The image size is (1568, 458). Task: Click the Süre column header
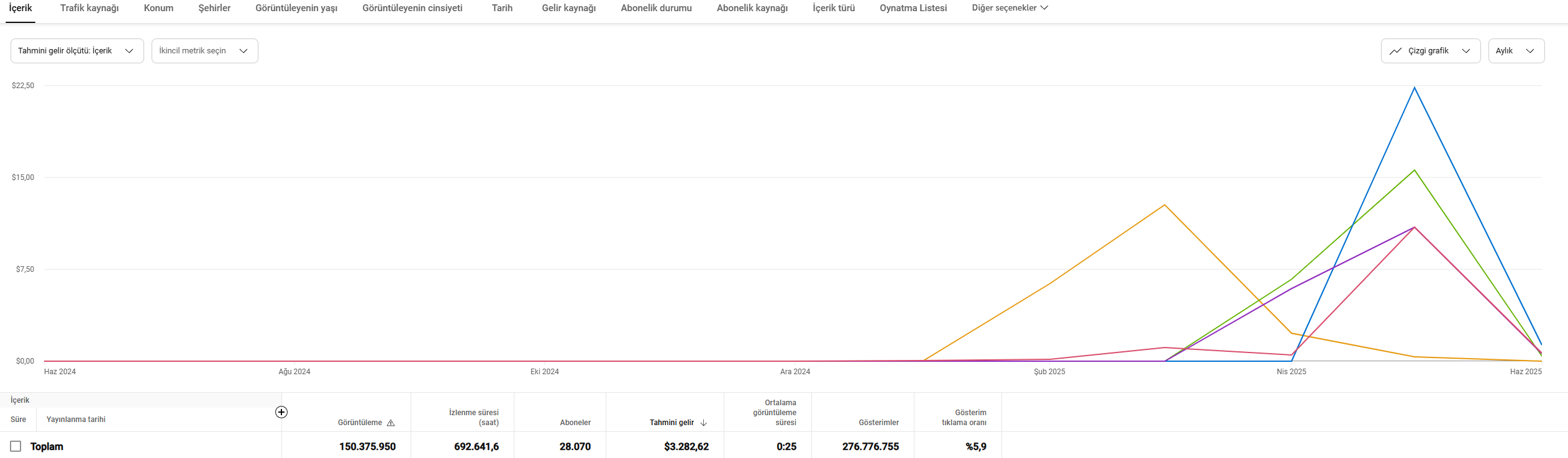(x=18, y=420)
